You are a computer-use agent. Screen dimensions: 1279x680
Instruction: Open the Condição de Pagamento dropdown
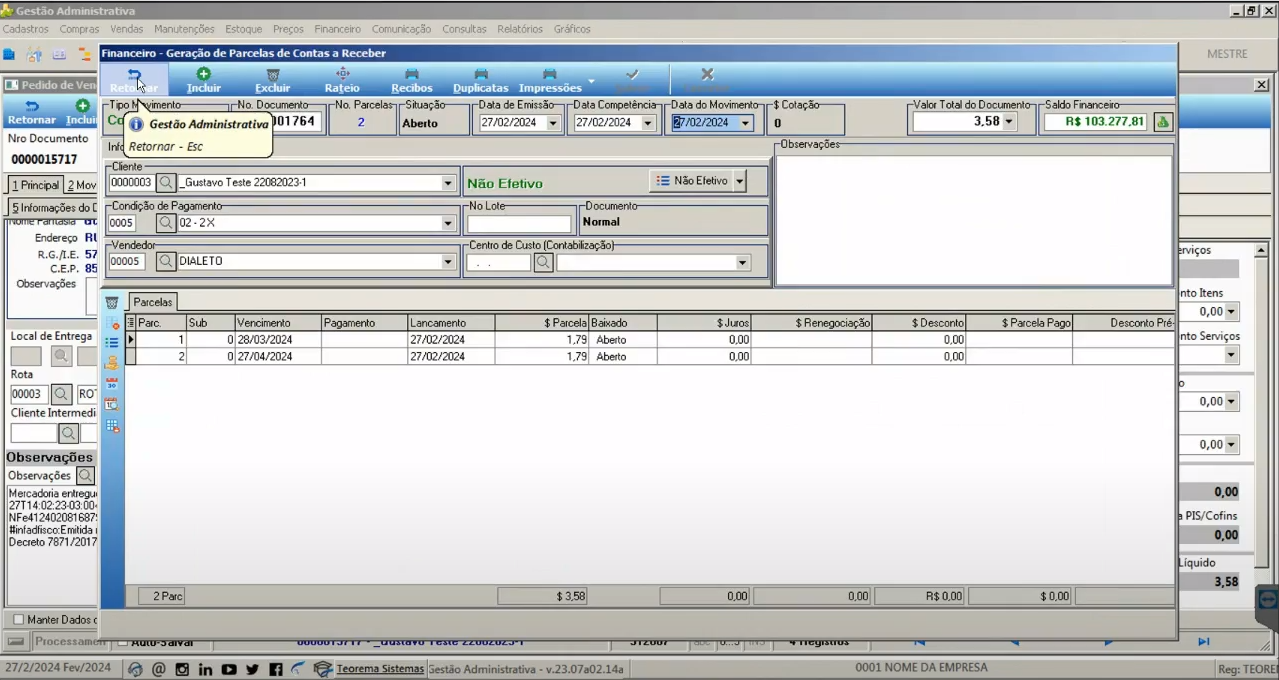448,223
